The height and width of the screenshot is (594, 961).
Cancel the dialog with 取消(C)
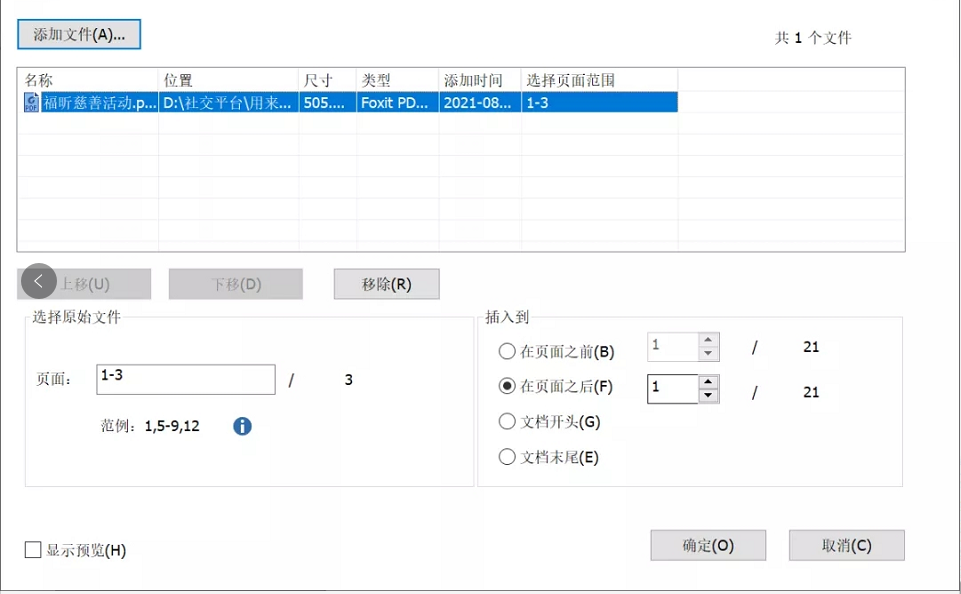coord(846,545)
